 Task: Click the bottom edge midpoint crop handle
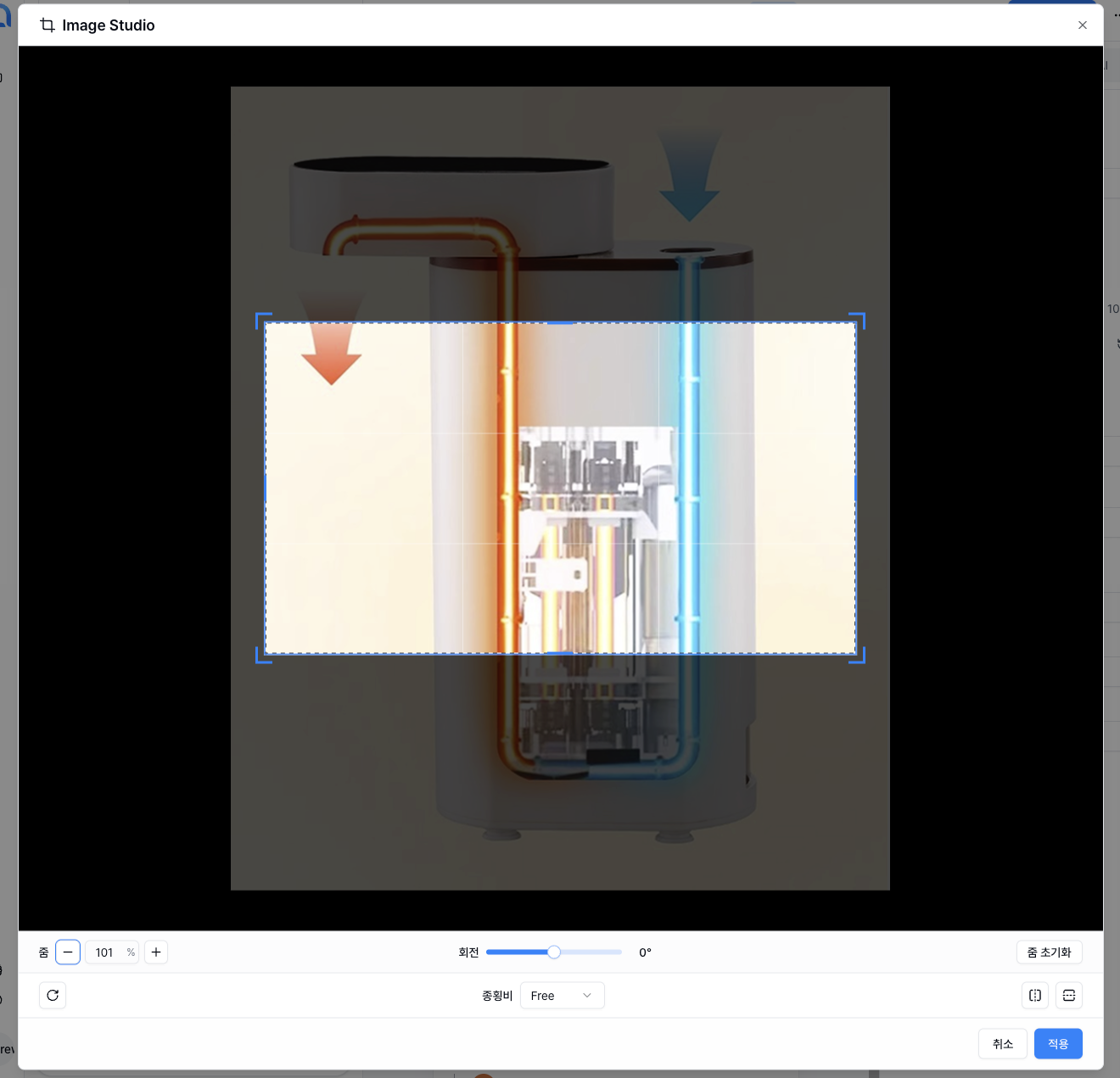coord(561,653)
